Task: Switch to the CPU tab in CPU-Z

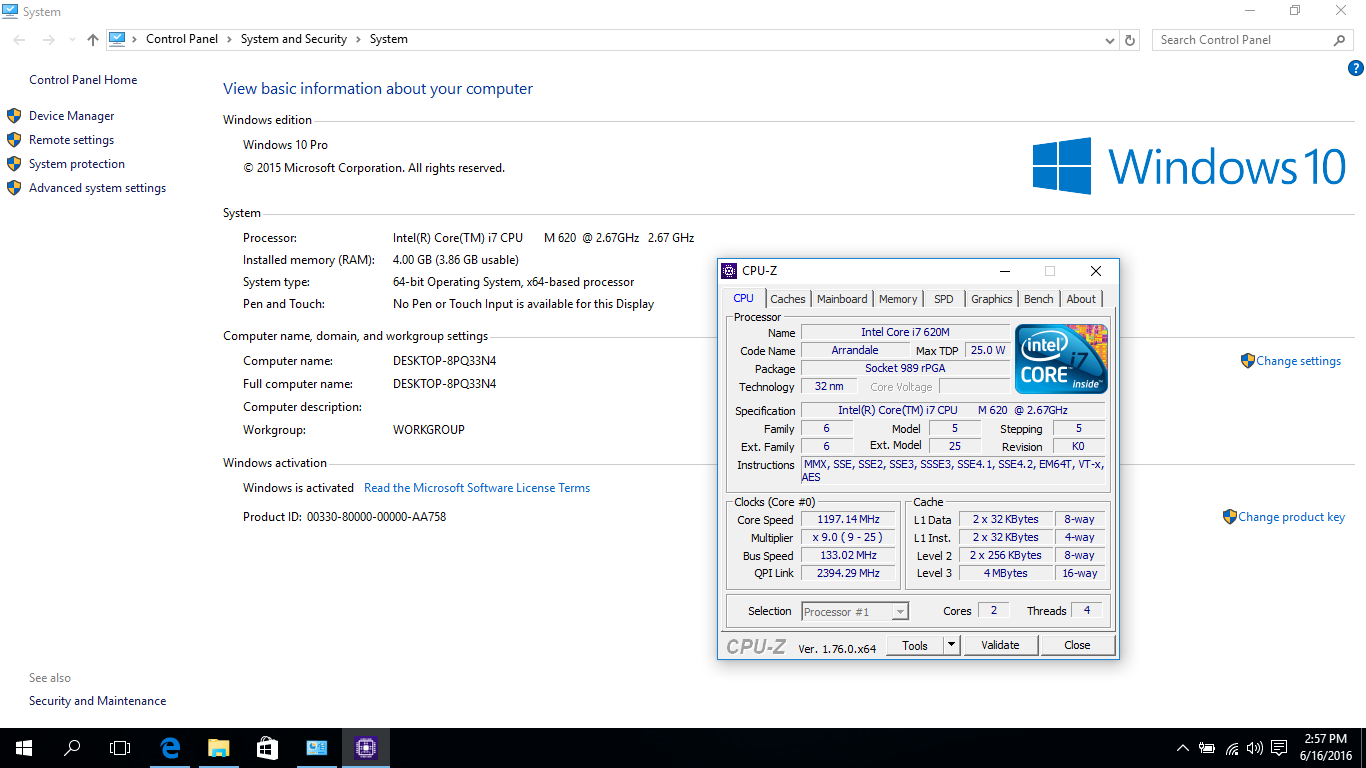Action: click(x=743, y=298)
